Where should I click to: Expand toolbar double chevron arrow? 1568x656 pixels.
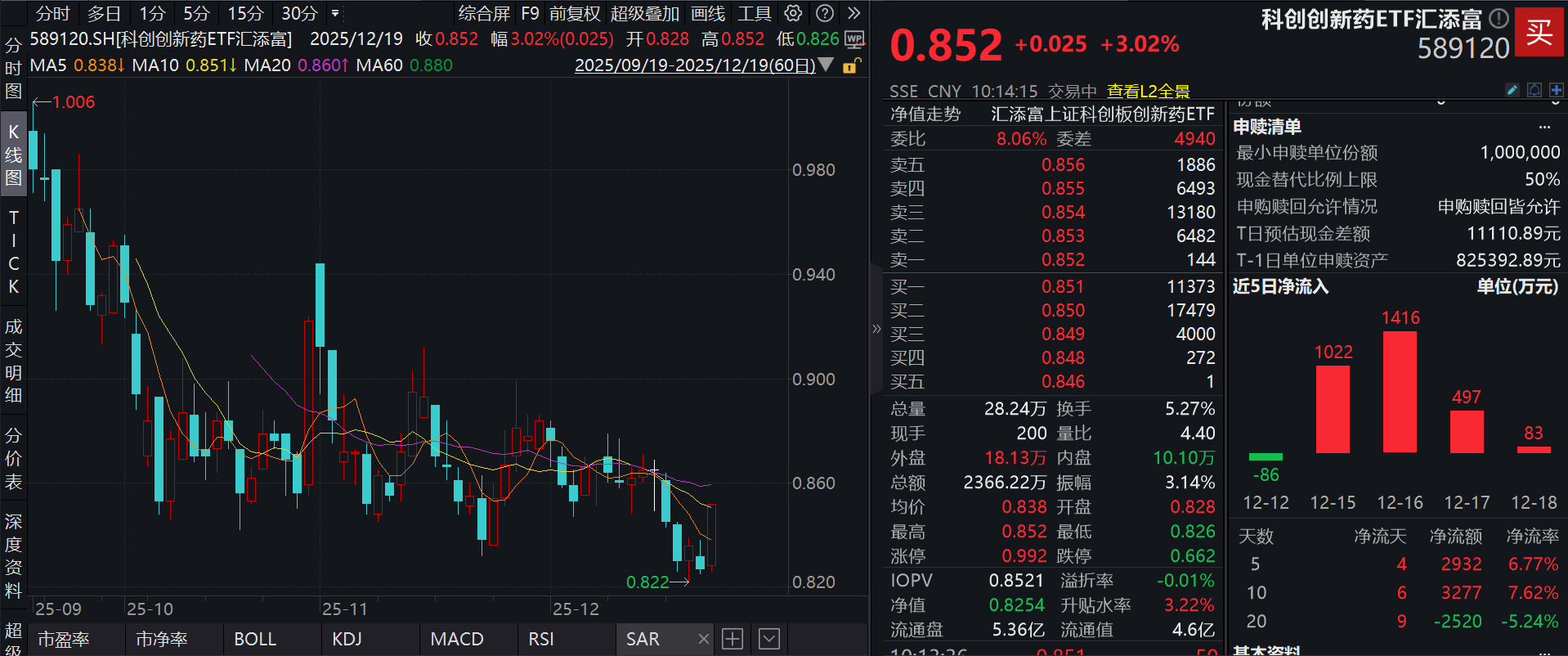(x=854, y=13)
